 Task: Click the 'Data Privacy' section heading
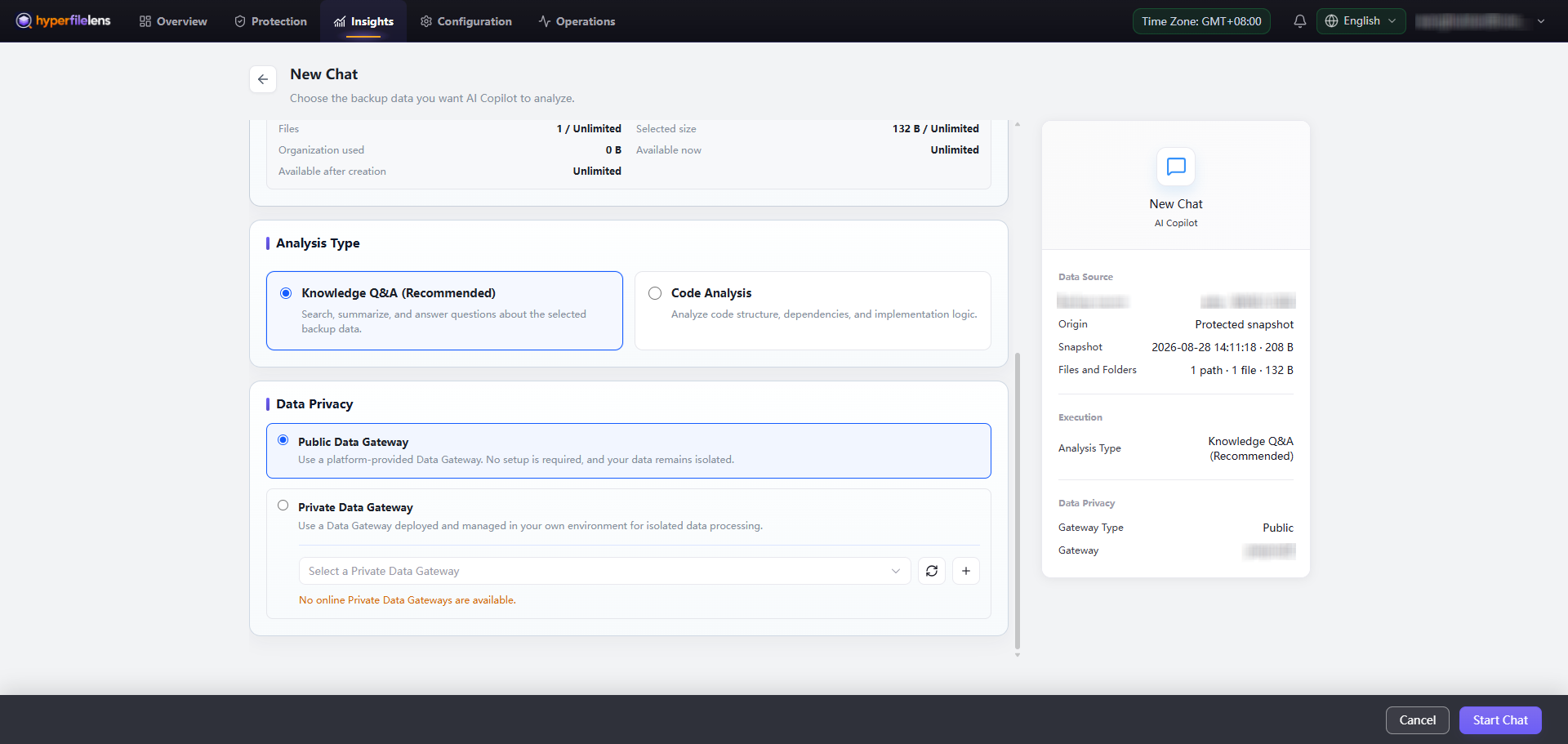[x=314, y=404]
